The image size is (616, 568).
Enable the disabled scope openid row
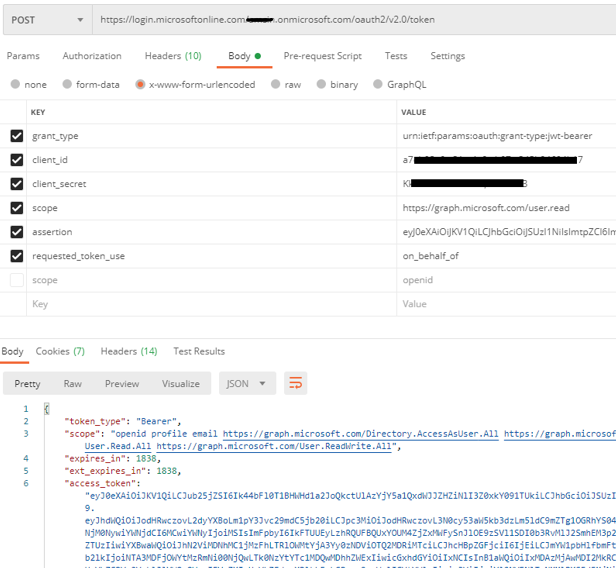16,280
